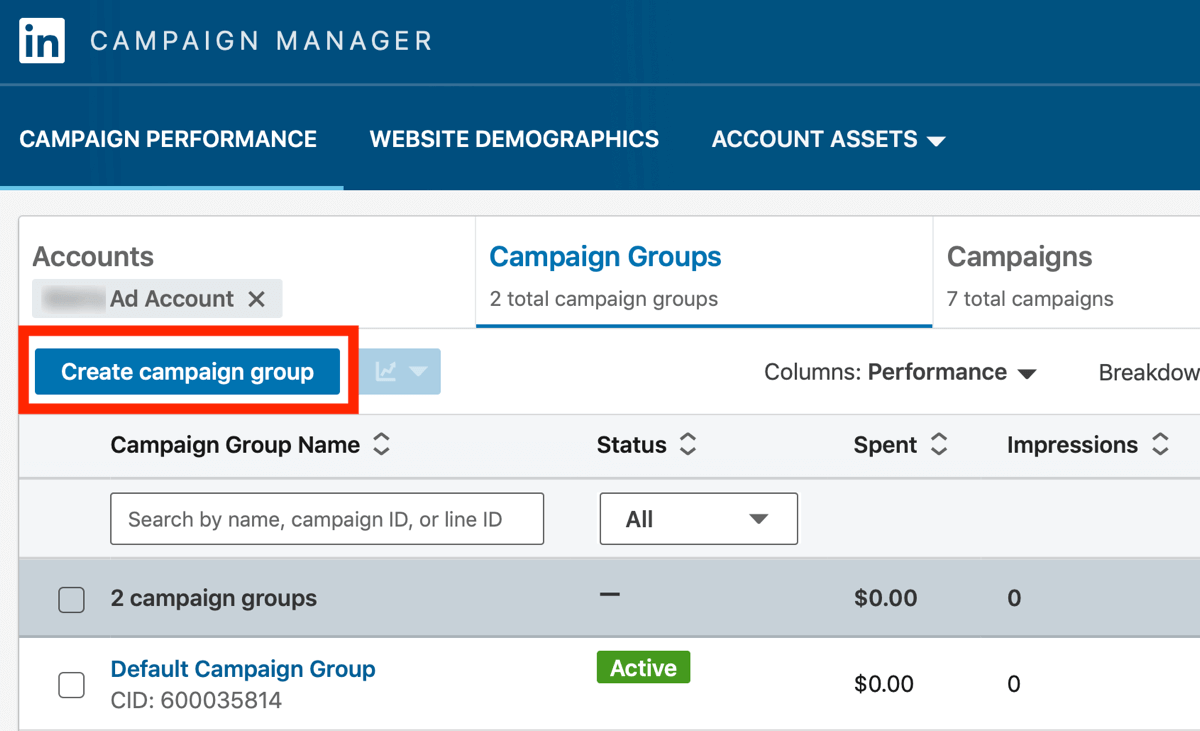The width and height of the screenshot is (1200, 731).
Task: Switch to Campaign Performance tab
Action: (x=168, y=139)
